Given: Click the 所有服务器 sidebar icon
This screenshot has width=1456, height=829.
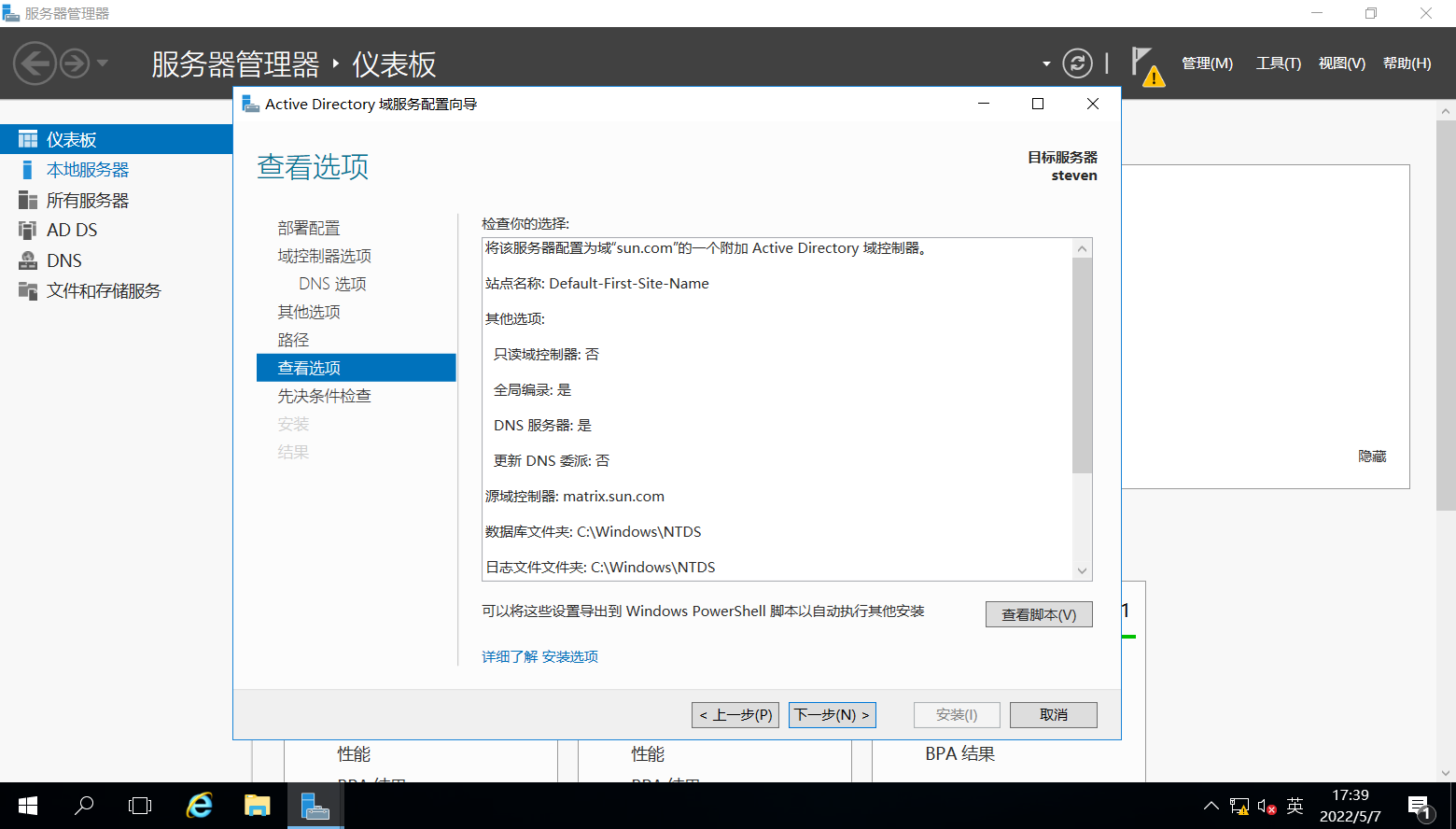Looking at the screenshot, I should [28, 200].
